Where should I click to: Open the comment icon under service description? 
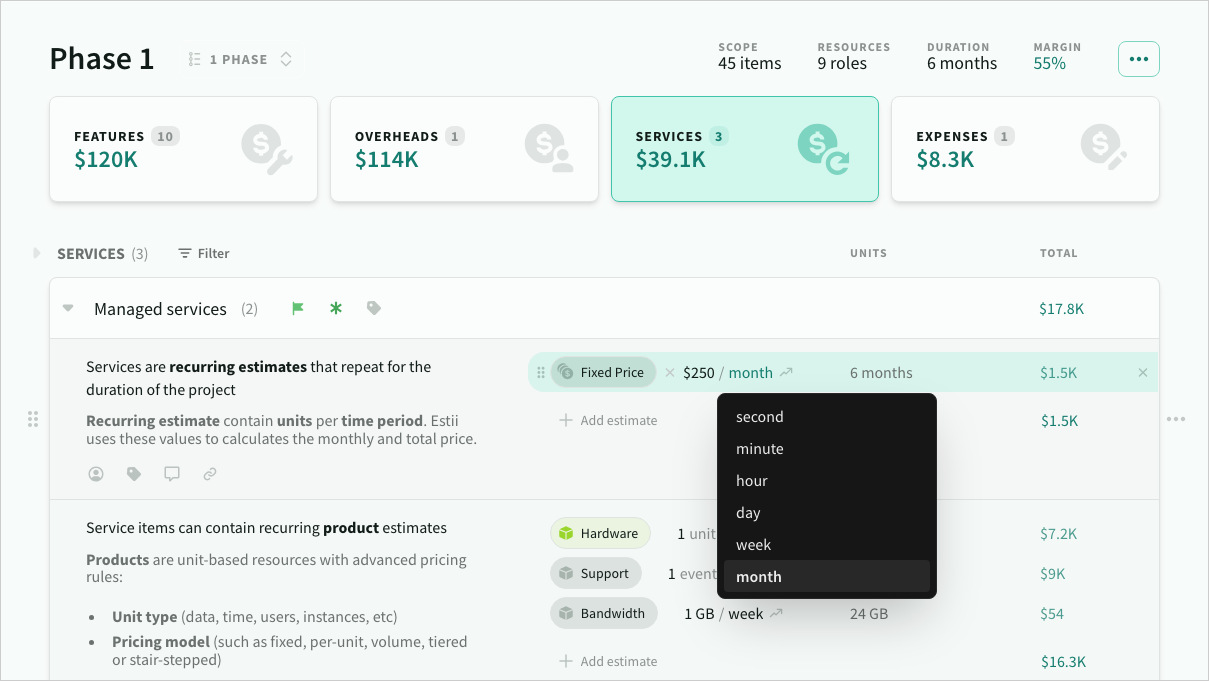click(172, 474)
